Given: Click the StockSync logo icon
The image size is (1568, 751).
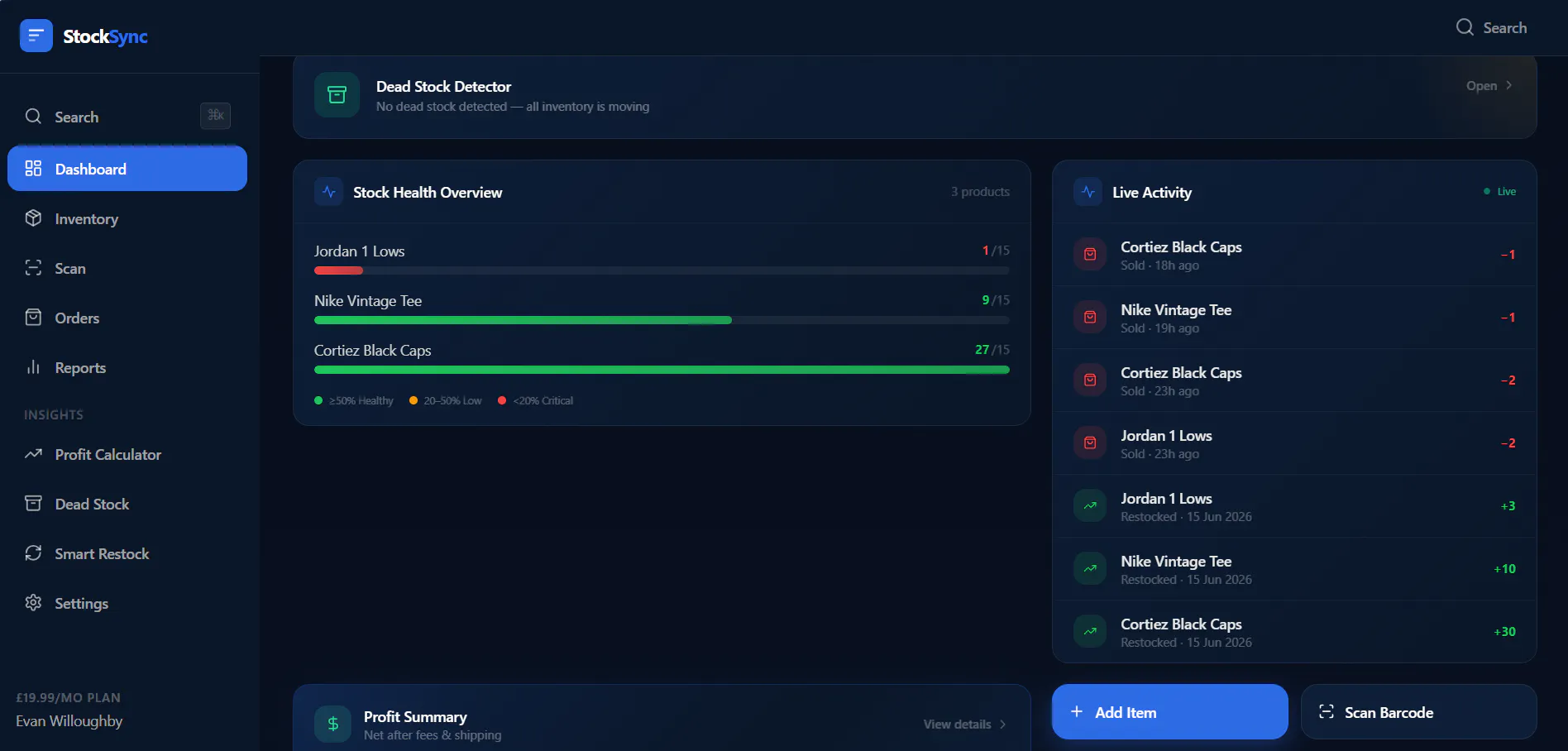Looking at the screenshot, I should click(x=36, y=36).
